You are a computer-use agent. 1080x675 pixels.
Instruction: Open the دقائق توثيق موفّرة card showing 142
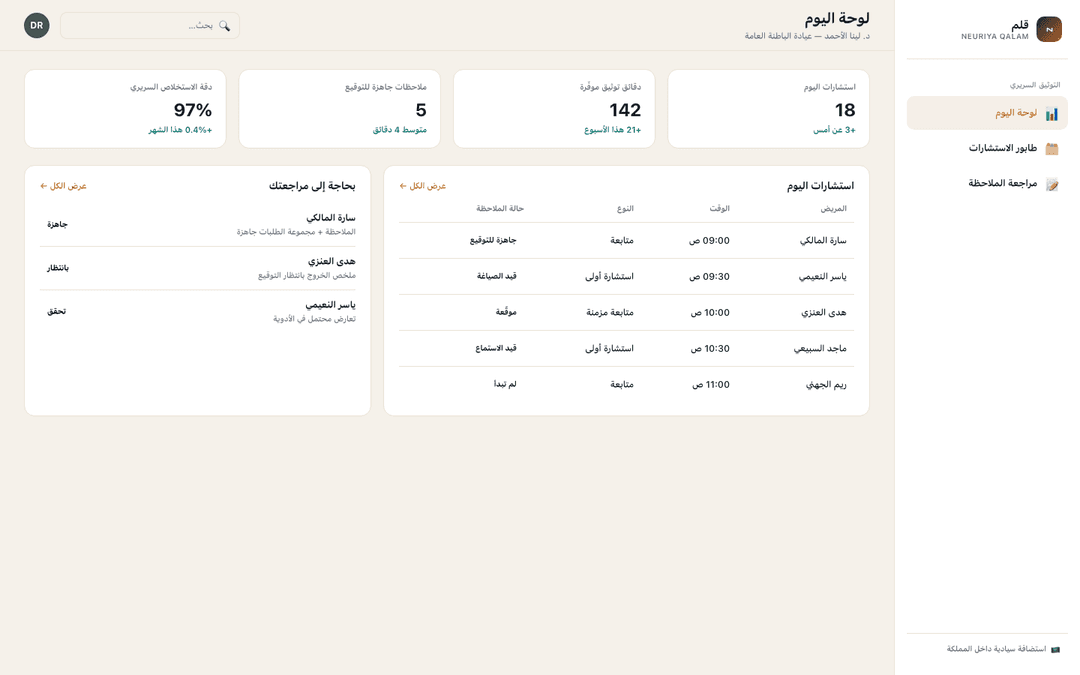554,108
